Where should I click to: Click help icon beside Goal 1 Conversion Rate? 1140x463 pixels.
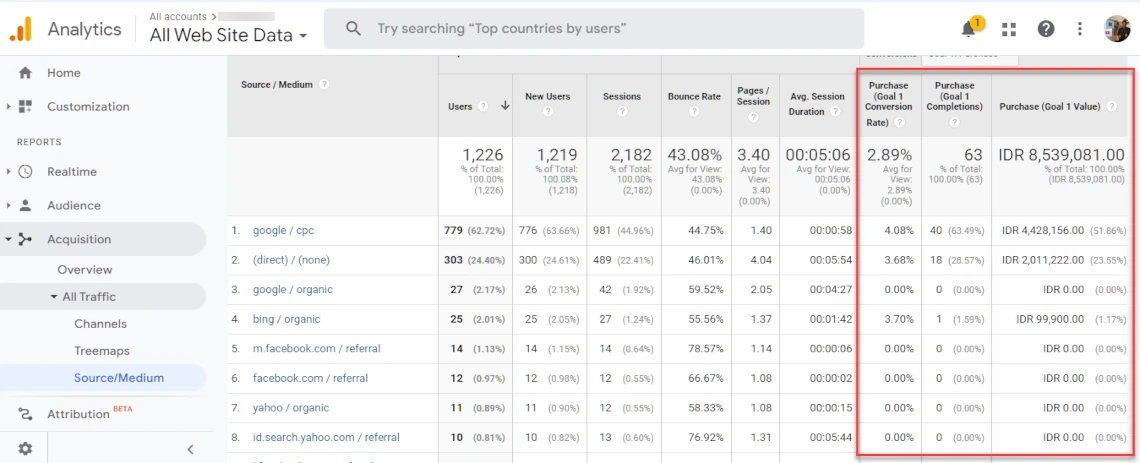point(899,123)
